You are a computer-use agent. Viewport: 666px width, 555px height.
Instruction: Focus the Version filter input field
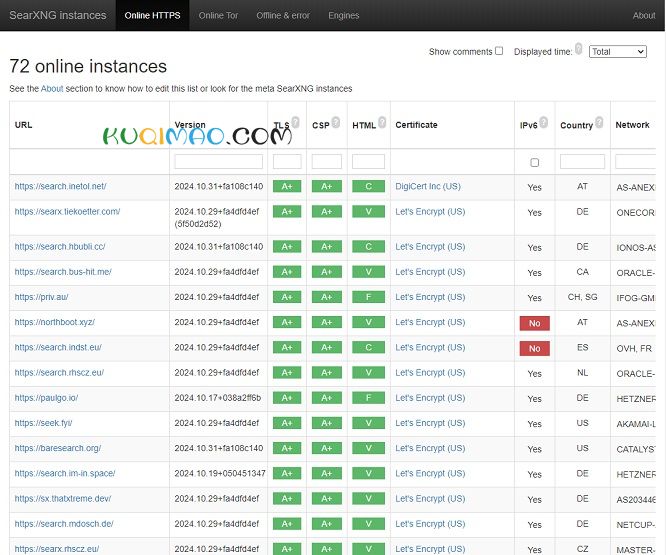tap(218, 161)
